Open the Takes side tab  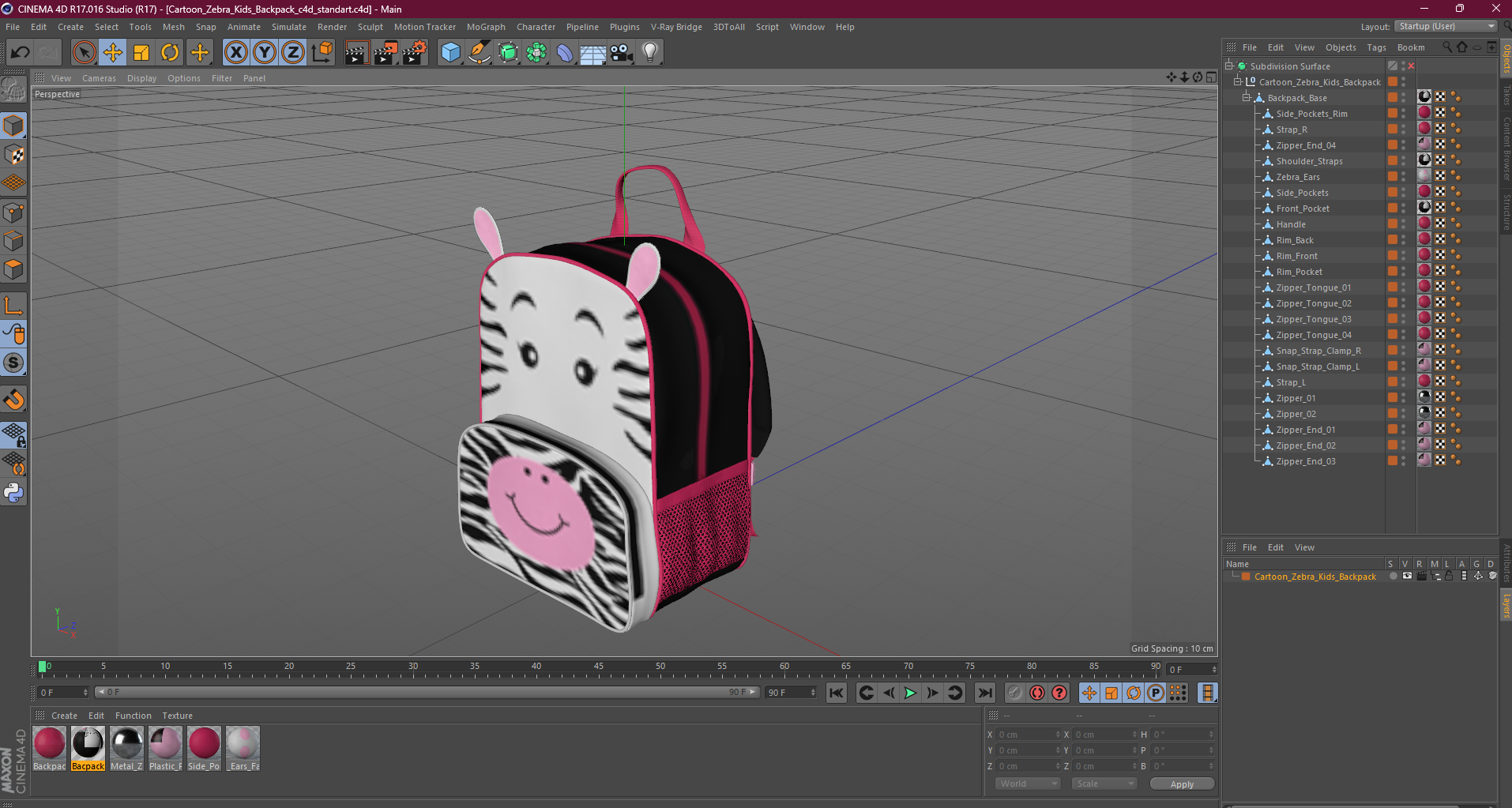pyautogui.click(x=1506, y=96)
